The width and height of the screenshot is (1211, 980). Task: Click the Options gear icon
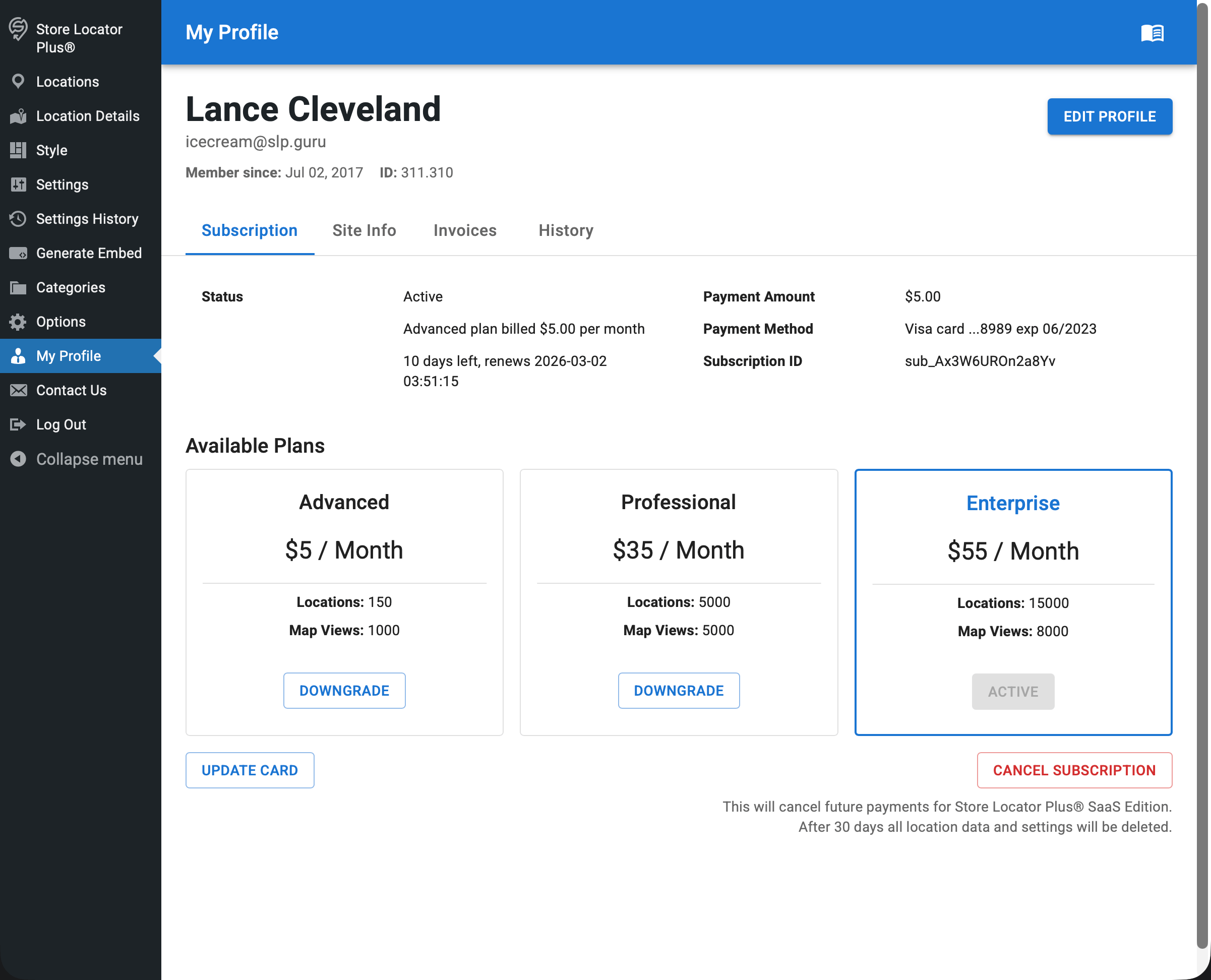coord(18,322)
